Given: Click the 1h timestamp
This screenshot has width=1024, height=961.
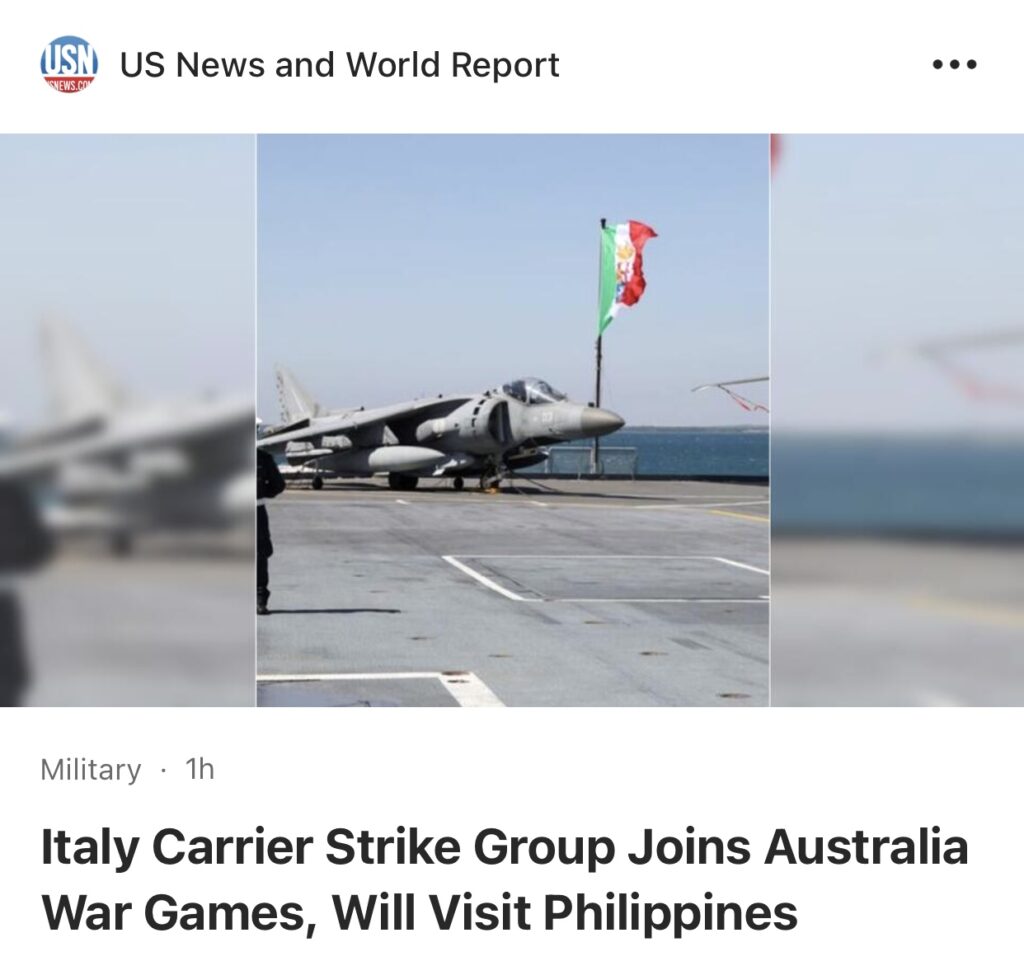Looking at the screenshot, I should 200,769.
